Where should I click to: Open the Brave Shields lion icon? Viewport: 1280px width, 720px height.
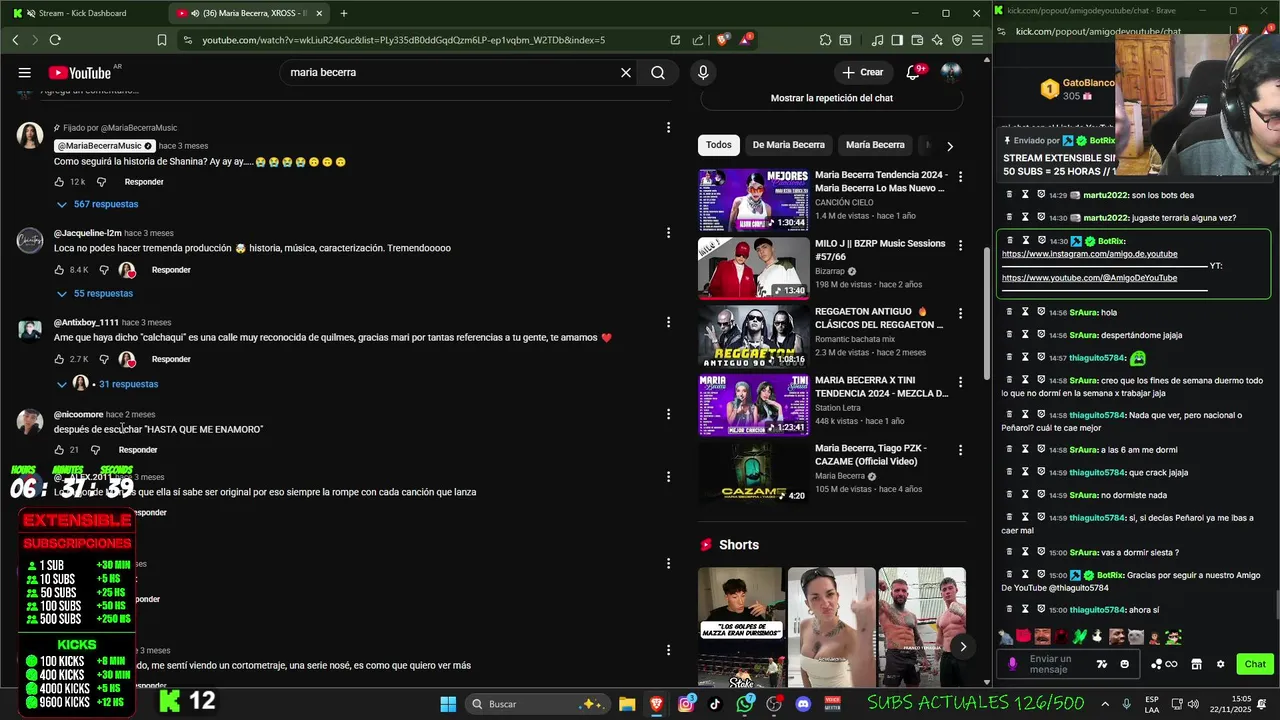pos(723,40)
